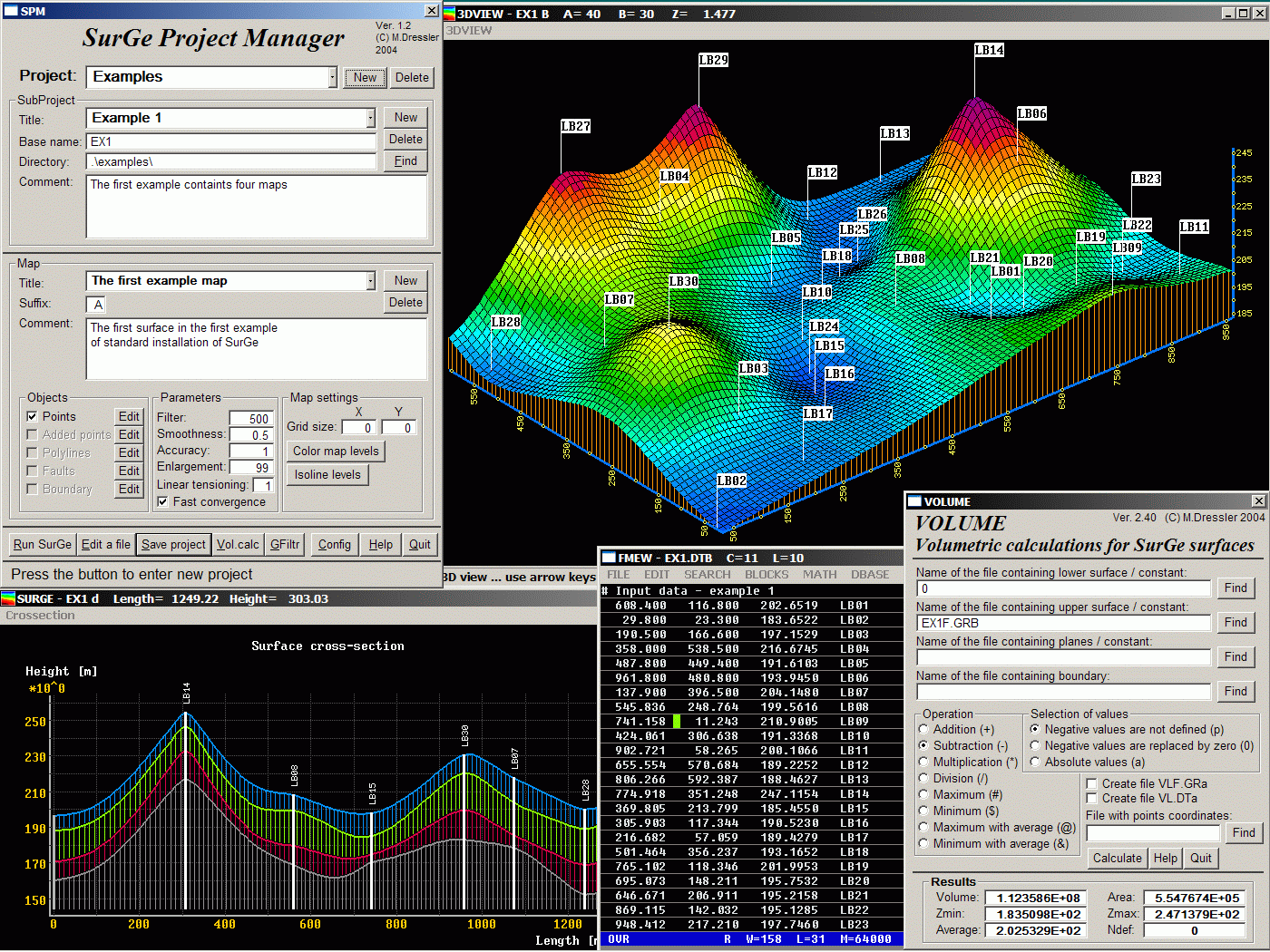Open the Color map levels dialog
This screenshot has height=952, width=1270.
336,451
